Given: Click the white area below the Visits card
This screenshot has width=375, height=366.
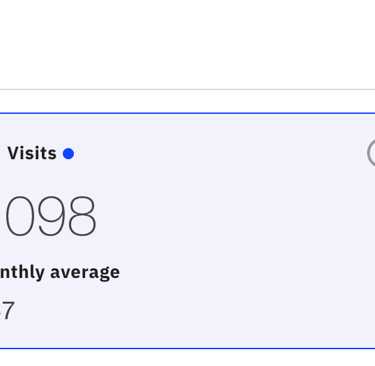Looking at the screenshot, I should (x=187, y=358).
